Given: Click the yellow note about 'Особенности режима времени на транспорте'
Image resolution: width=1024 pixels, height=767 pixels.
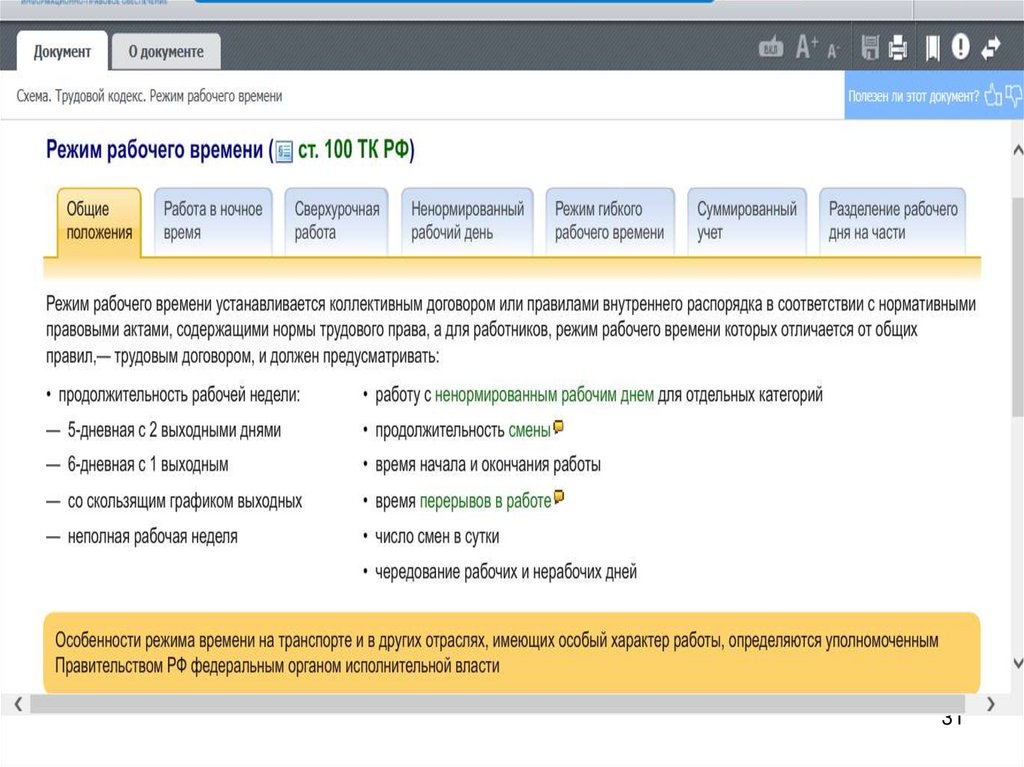Looking at the screenshot, I should (x=512, y=653).
